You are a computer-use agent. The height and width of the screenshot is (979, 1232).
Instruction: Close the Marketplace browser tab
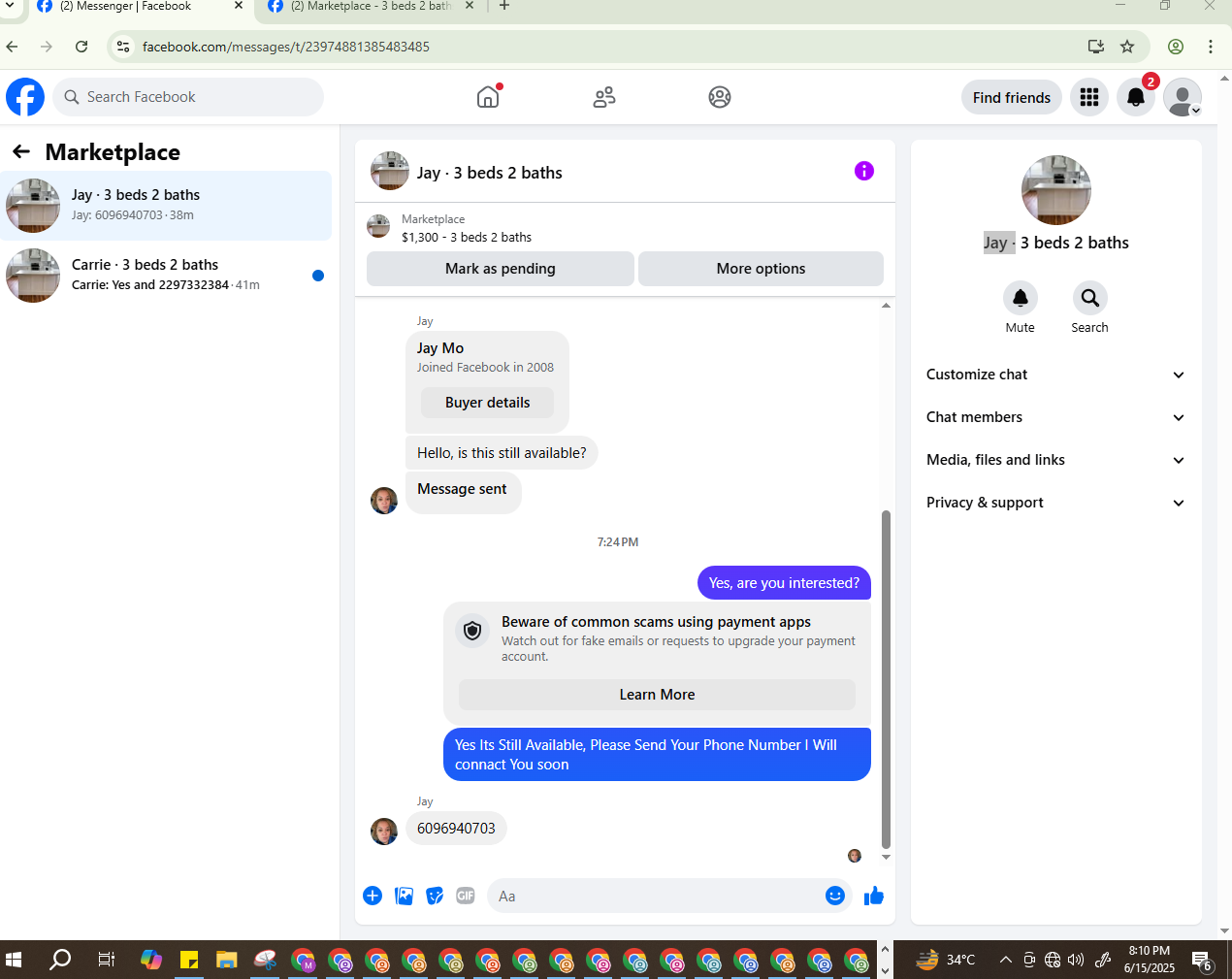click(470, 6)
